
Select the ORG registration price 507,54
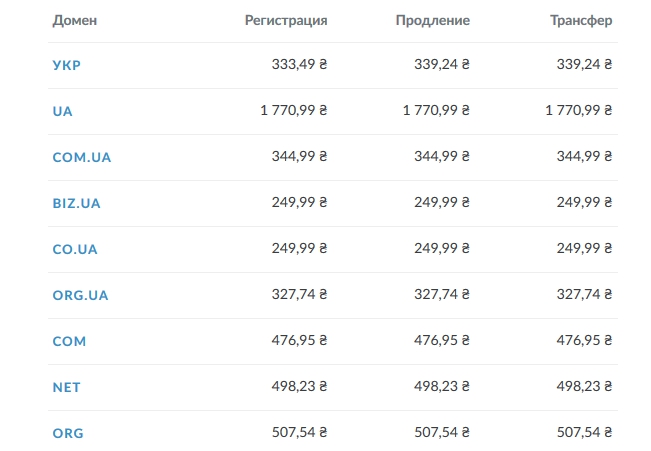(x=299, y=433)
